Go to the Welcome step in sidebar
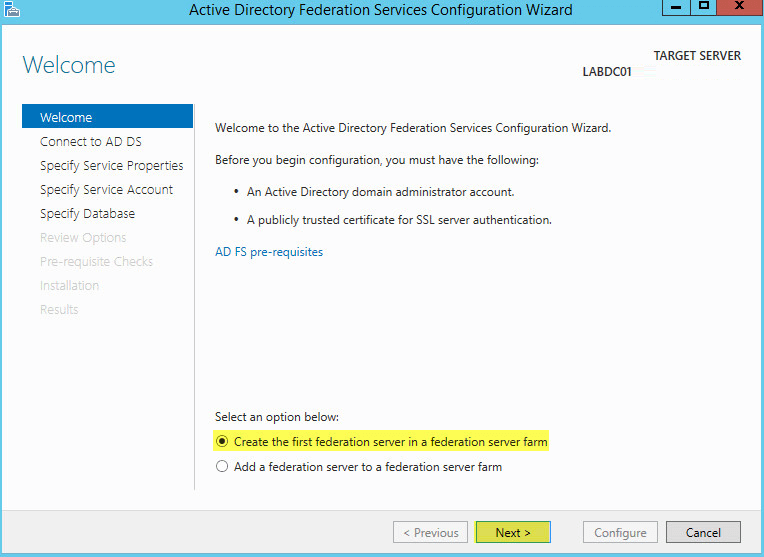This screenshot has height=557, width=764. [107, 116]
